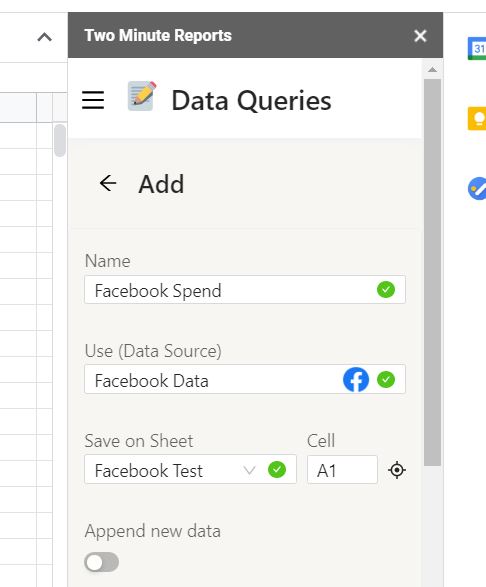This screenshot has height=587, width=486.
Task: Open Google Tasks side panel icon
Action: point(477,188)
